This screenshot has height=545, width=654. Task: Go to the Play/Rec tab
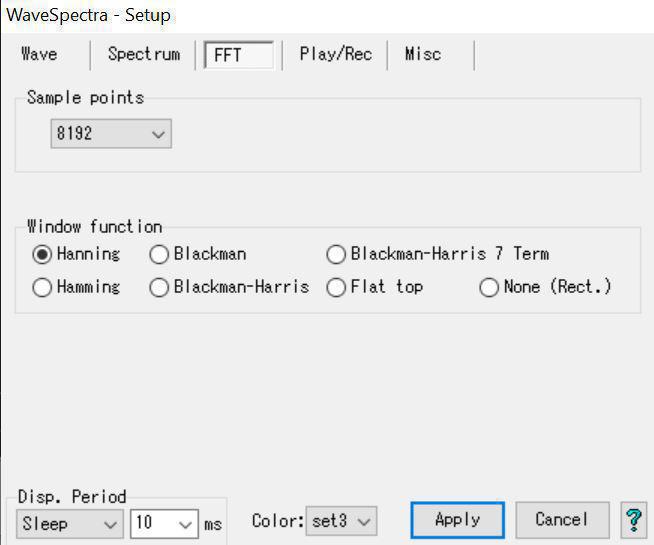[x=335, y=54]
